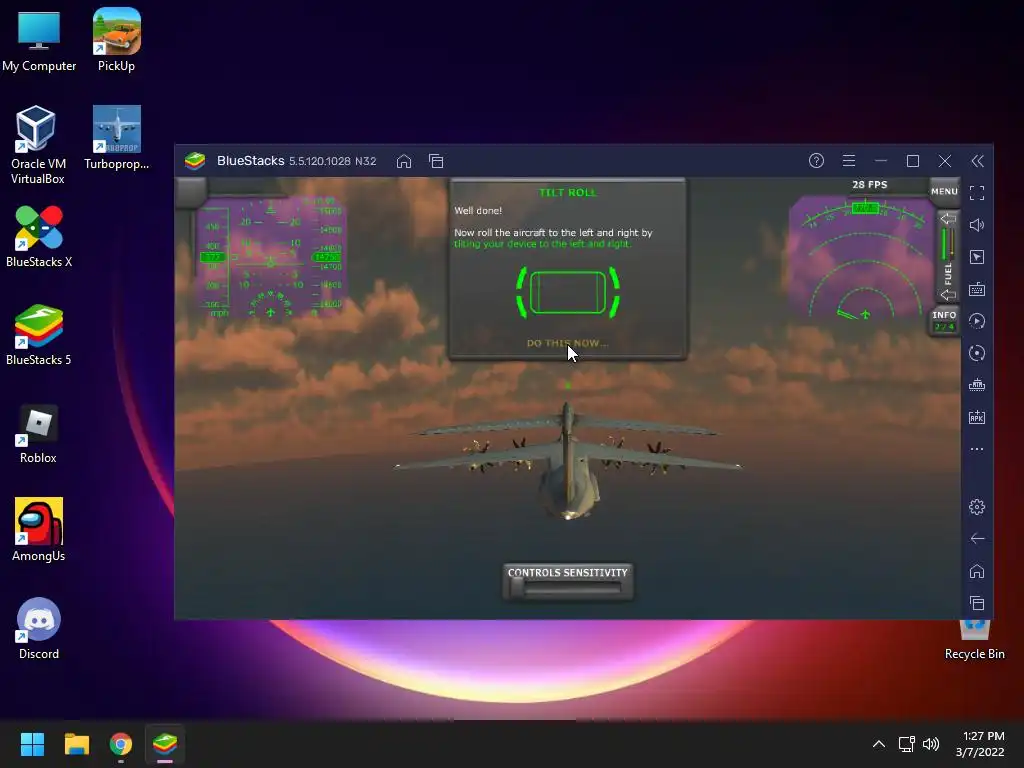Select the Discord desktop shortcut
The height and width of the screenshot is (768, 1024).
[x=39, y=629]
